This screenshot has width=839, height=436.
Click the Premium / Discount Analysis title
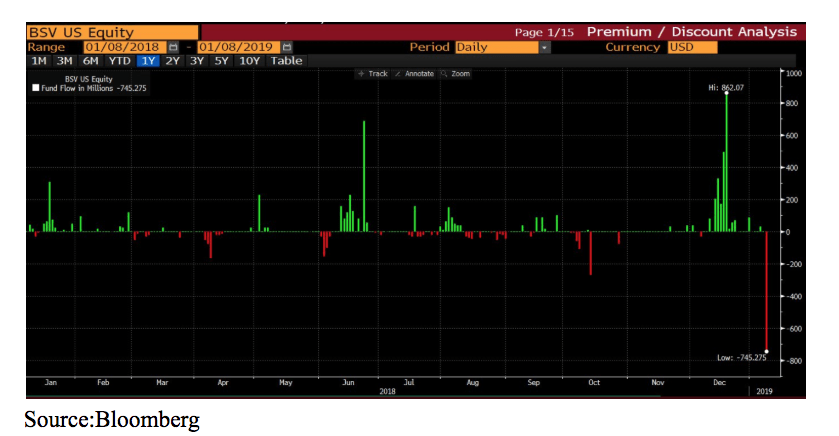point(692,32)
